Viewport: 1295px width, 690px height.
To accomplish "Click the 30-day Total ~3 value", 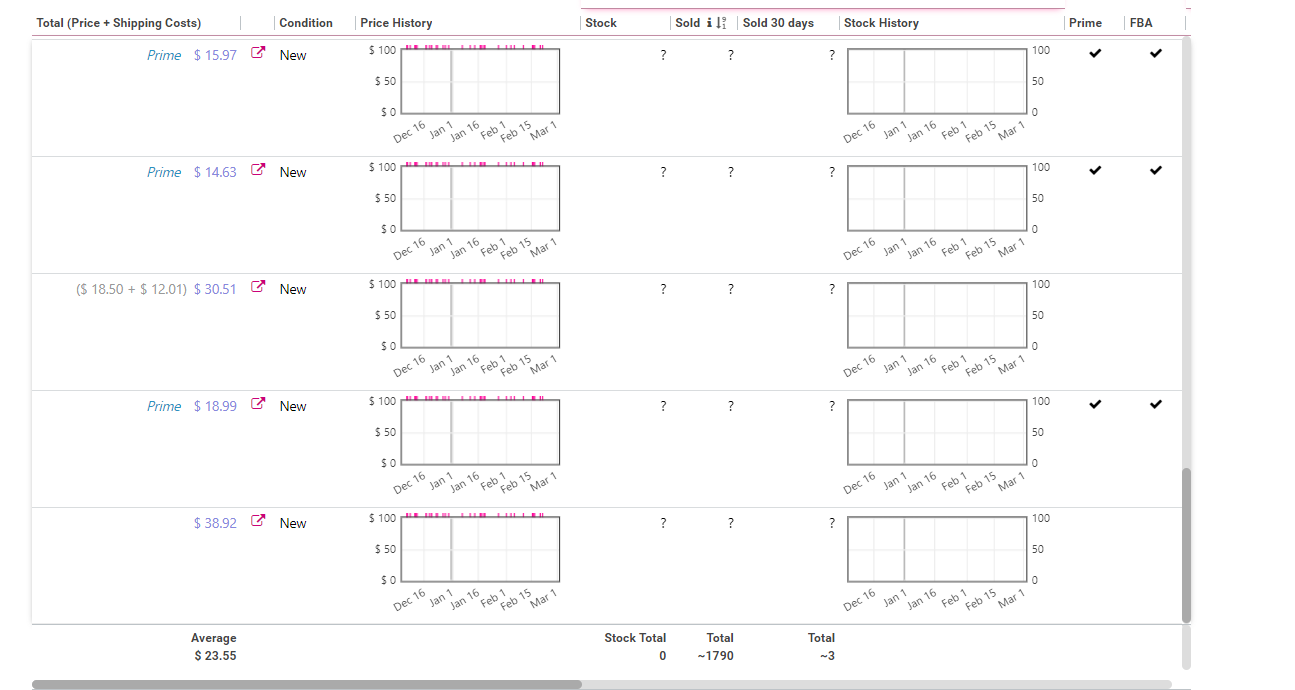I will tap(826, 656).
